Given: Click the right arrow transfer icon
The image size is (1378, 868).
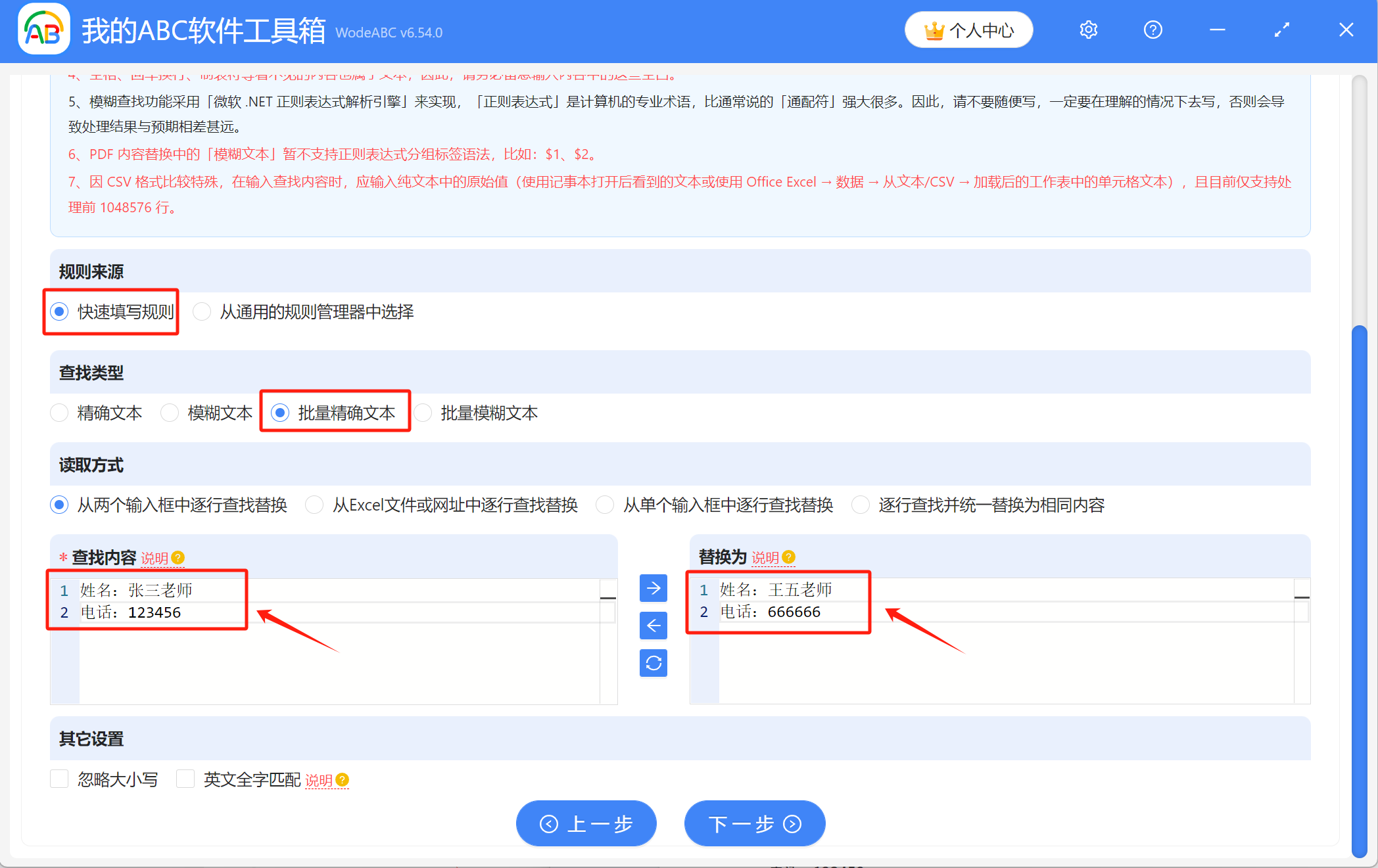Looking at the screenshot, I should (x=653, y=588).
